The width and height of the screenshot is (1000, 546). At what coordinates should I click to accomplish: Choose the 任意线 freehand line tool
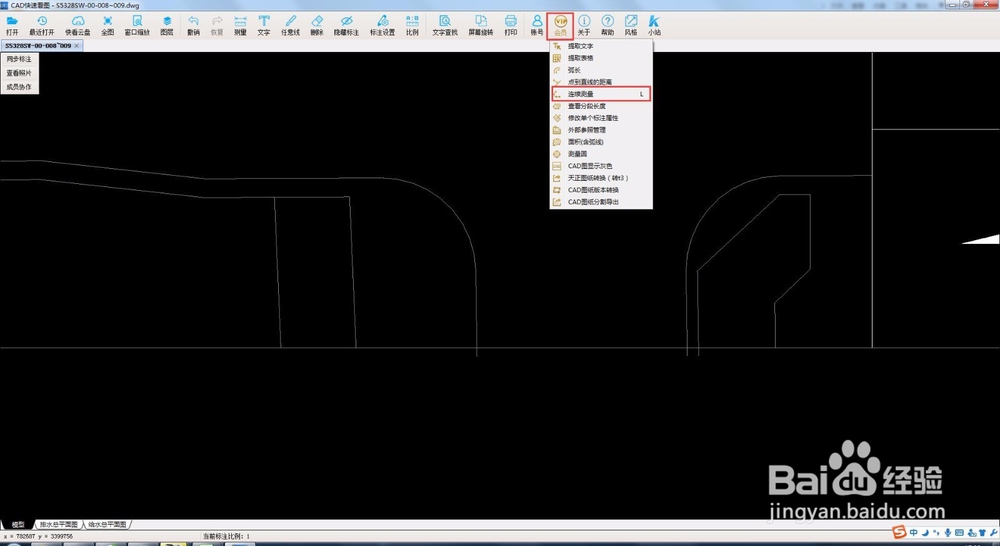click(x=291, y=26)
